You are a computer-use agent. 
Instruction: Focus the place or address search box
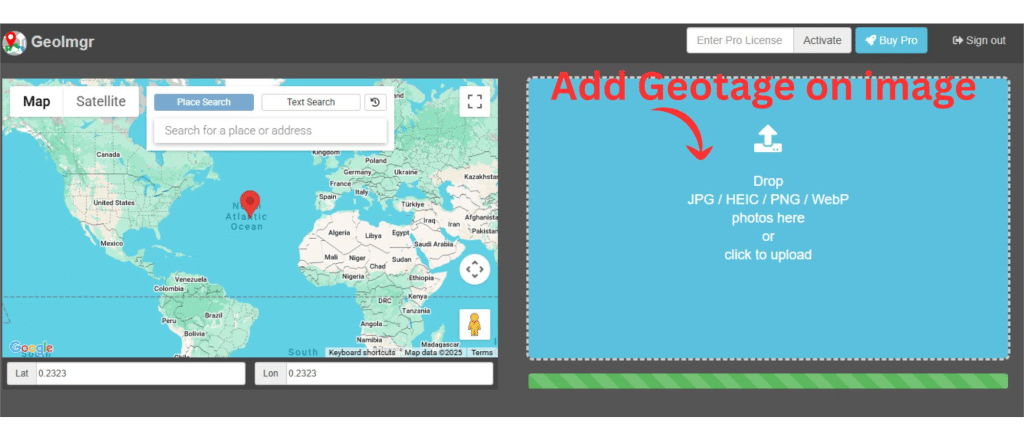coord(270,131)
